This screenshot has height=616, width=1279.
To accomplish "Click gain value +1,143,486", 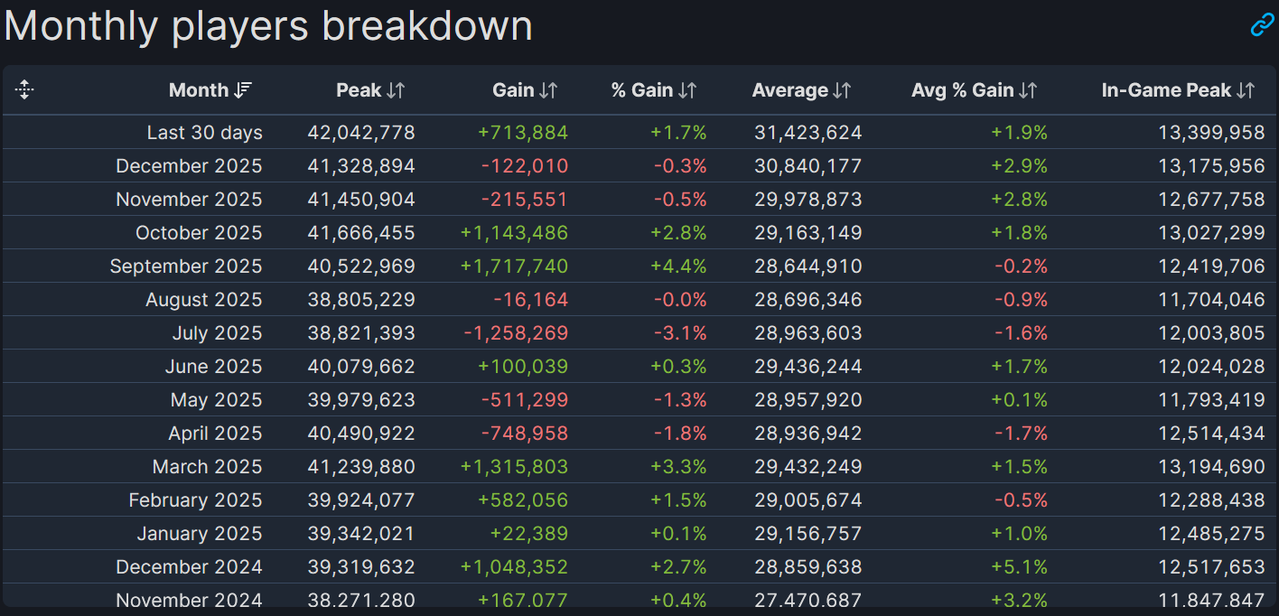I will tap(514, 233).
